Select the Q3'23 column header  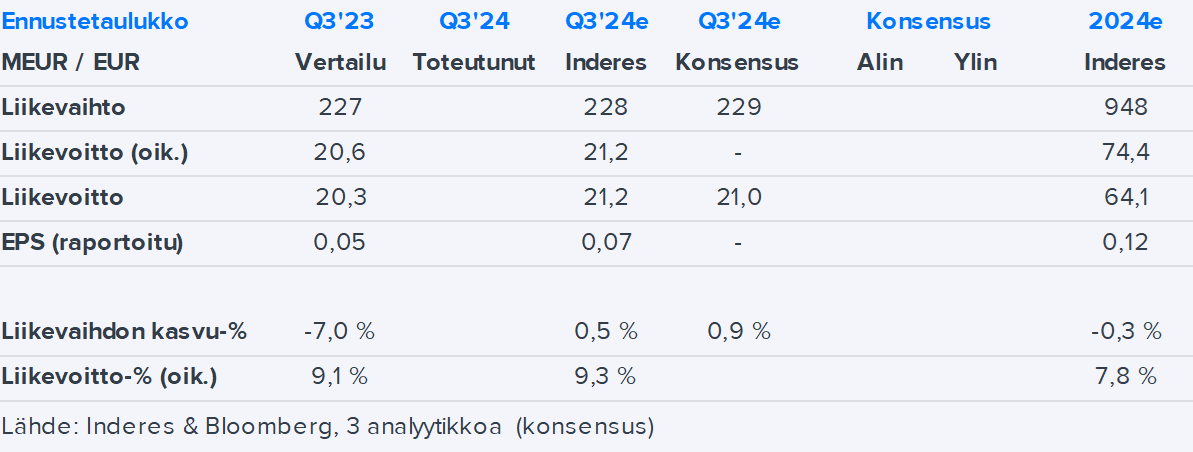click(340, 21)
